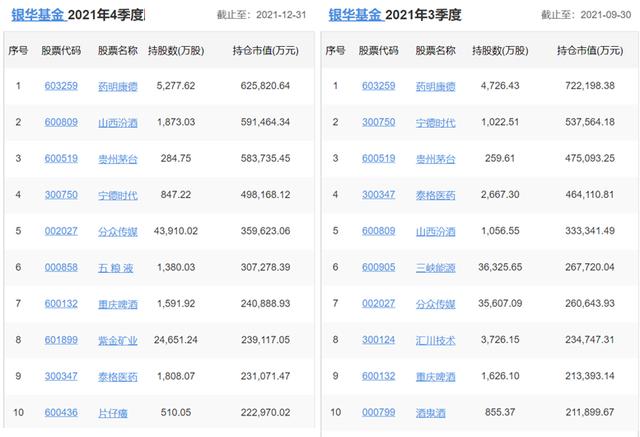
Task: Open stock code 600519 in 3季度 table
Action: [378, 159]
